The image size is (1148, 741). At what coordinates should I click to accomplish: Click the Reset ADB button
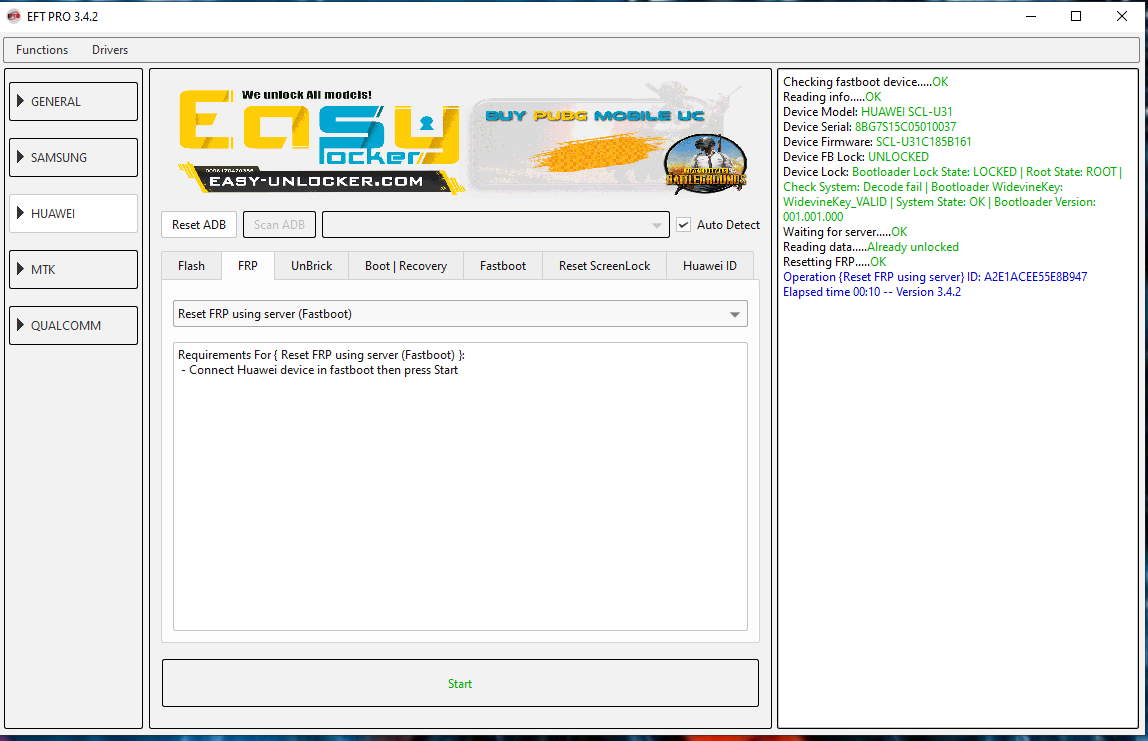pyautogui.click(x=198, y=225)
